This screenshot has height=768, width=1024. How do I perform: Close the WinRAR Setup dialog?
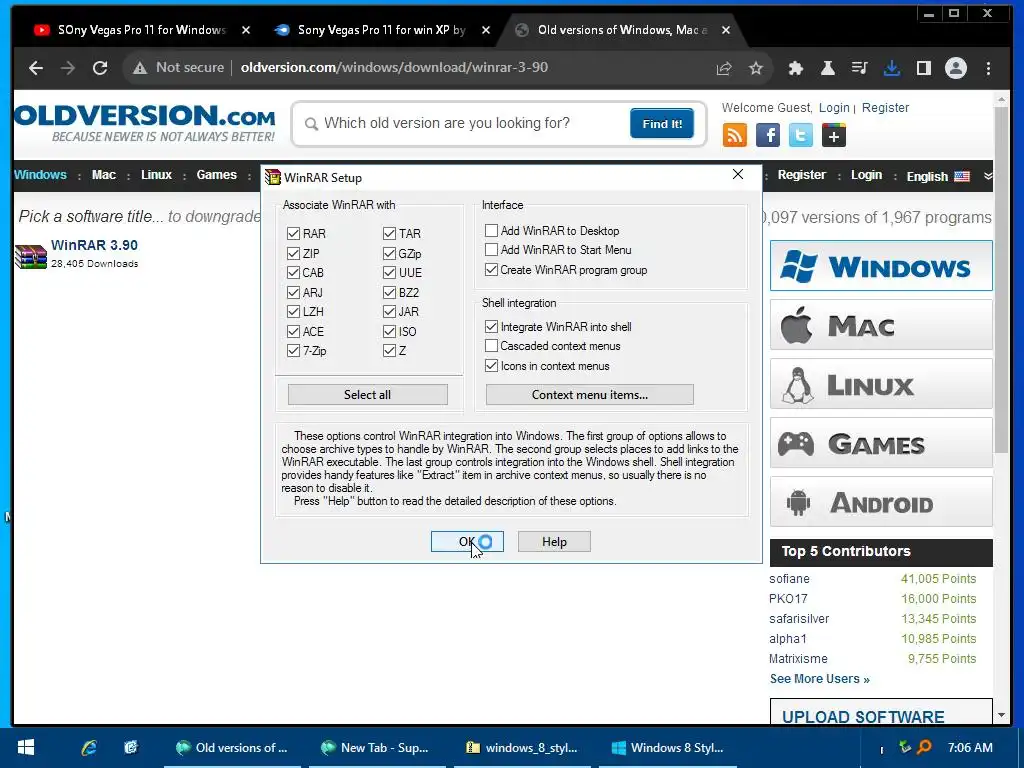pos(738,174)
